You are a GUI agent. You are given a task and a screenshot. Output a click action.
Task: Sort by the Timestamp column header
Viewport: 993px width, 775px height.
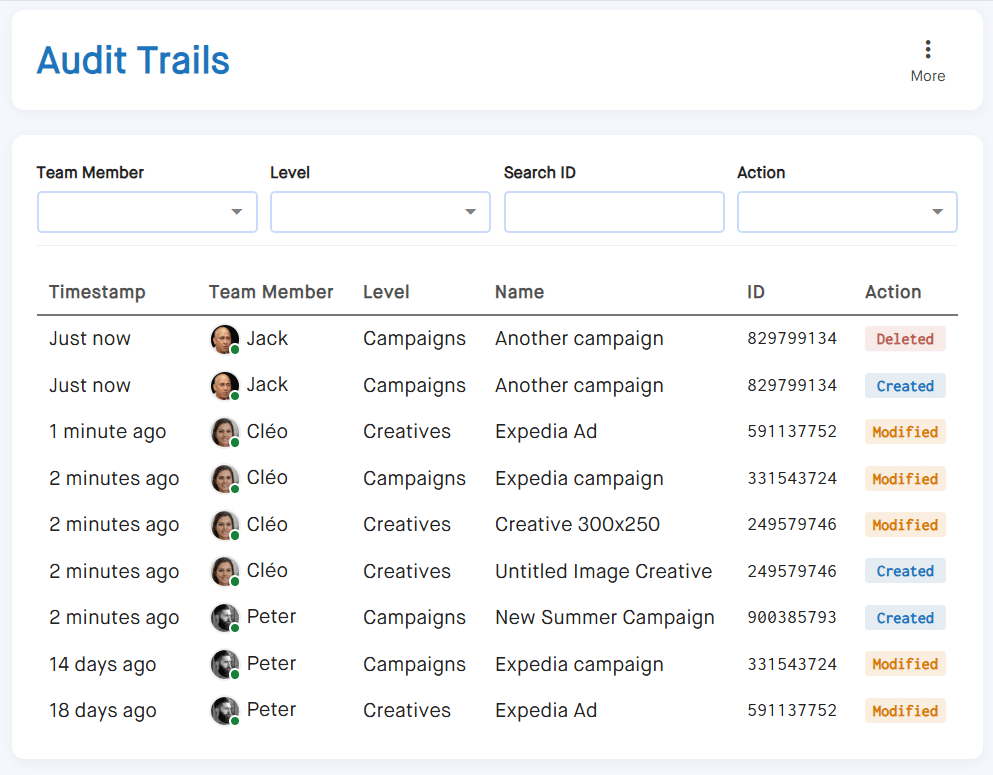(97, 292)
